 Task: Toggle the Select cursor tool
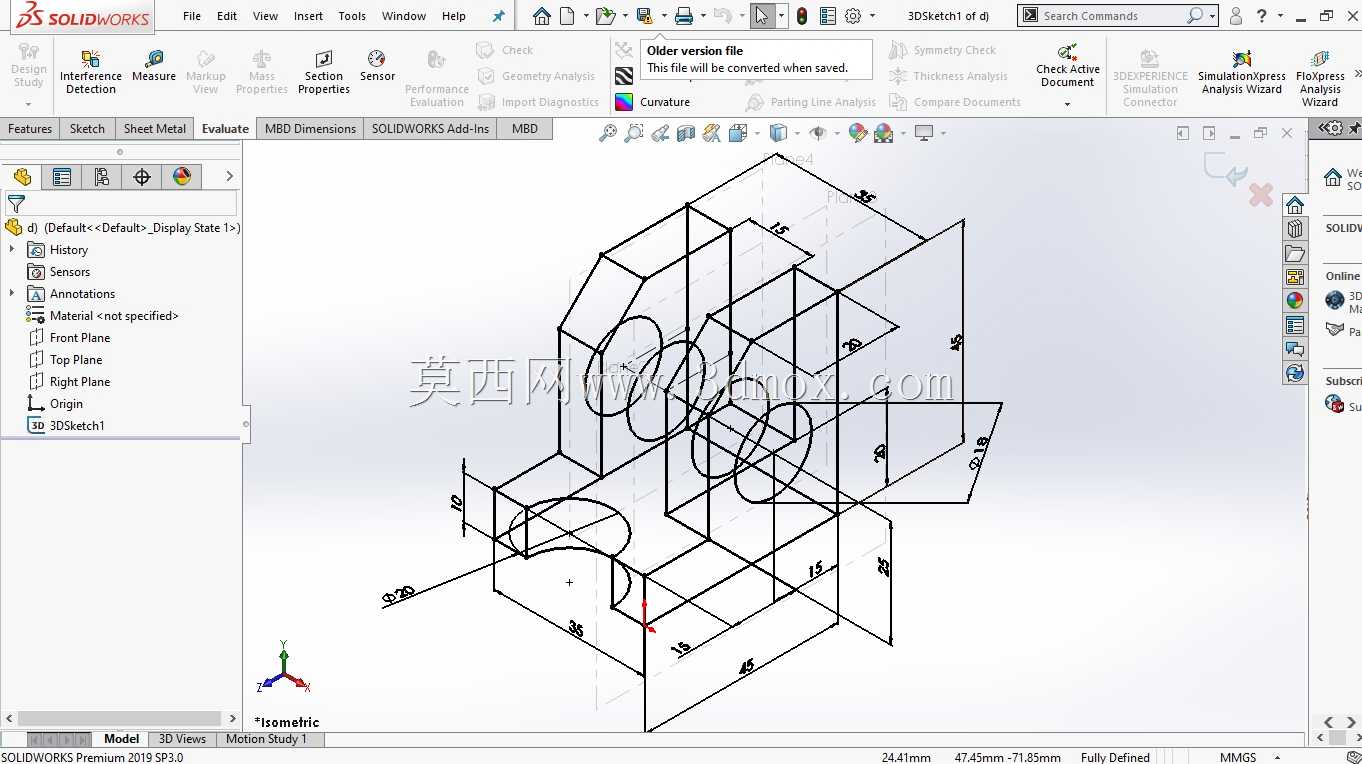(762, 16)
